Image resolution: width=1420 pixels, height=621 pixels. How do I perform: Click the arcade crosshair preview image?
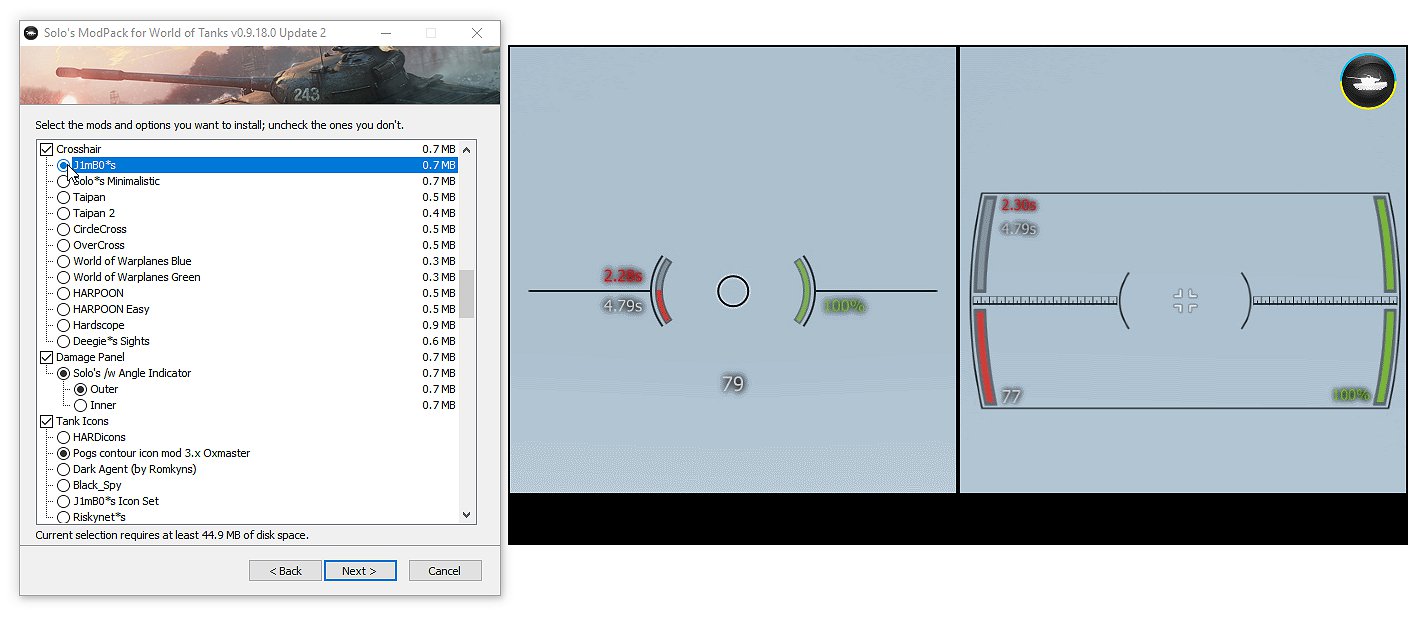click(x=733, y=270)
